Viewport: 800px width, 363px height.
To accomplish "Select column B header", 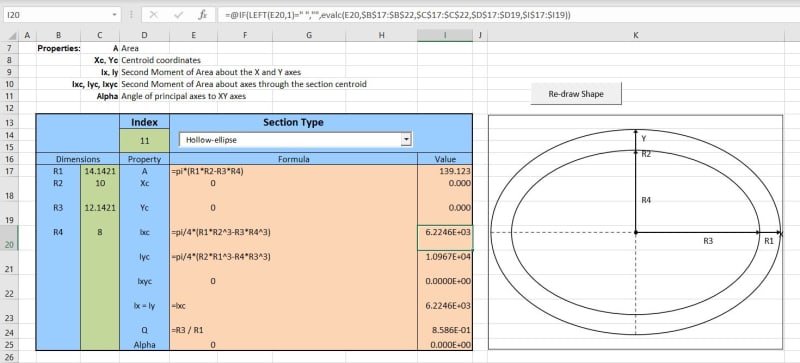I will coord(58,35).
